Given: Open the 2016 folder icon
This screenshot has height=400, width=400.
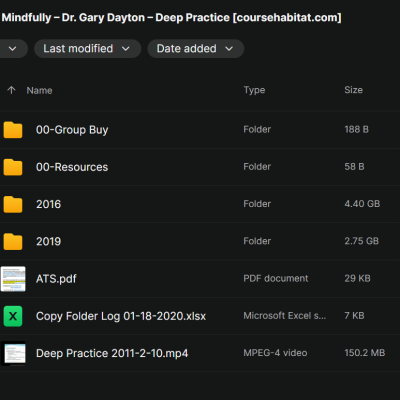Looking at the screenshot, I should click(13, 204).
